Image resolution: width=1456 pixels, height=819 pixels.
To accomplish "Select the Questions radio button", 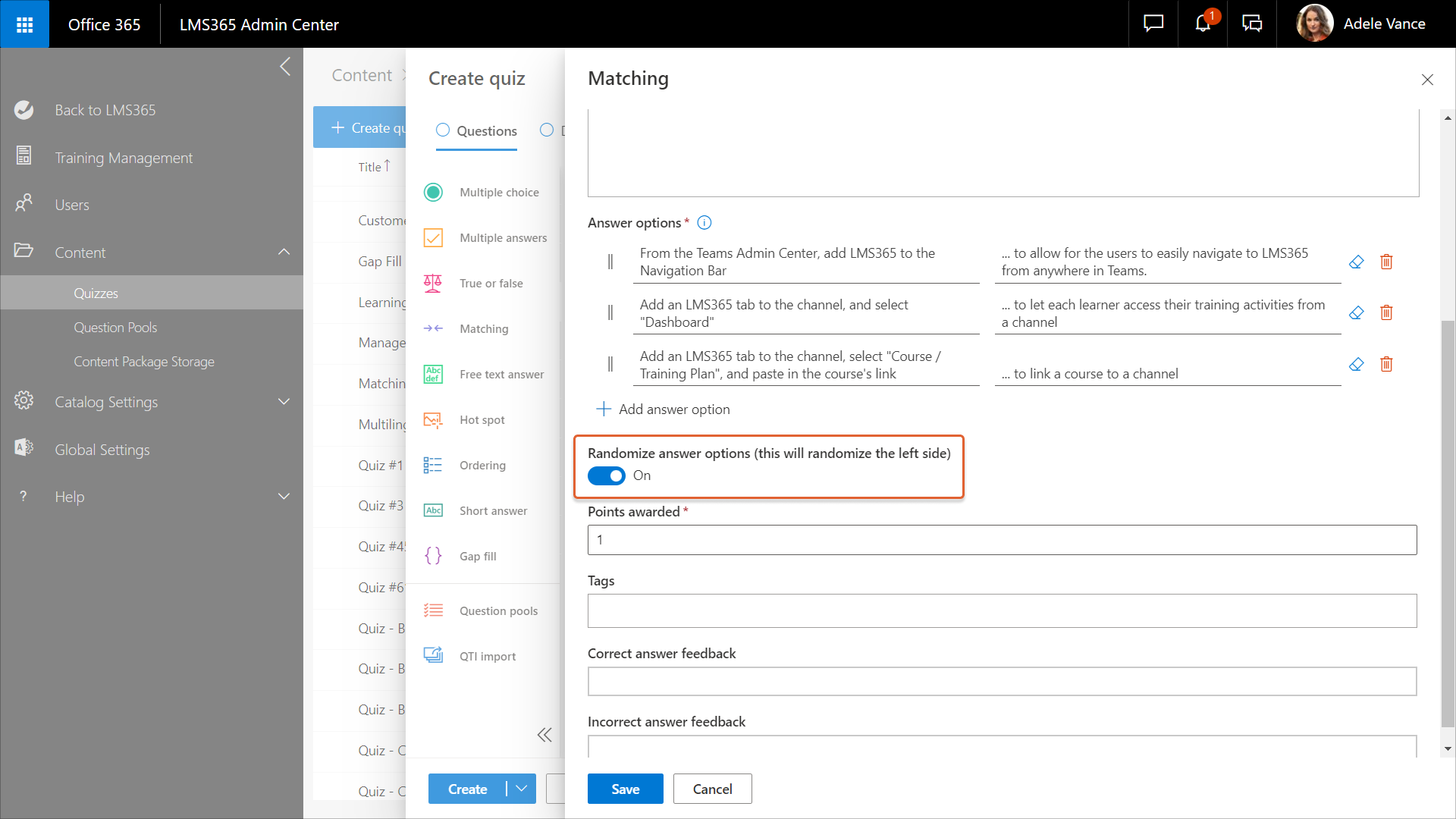I will (x=443, y=130).
